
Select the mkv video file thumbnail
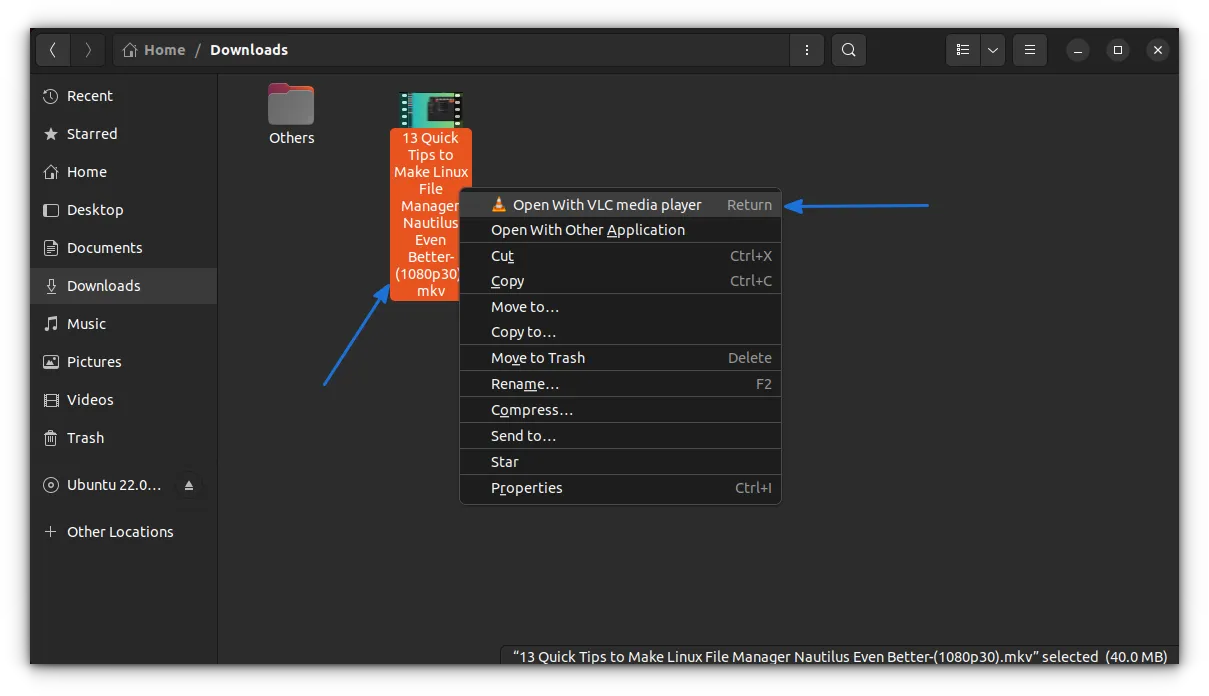[431, 109]
